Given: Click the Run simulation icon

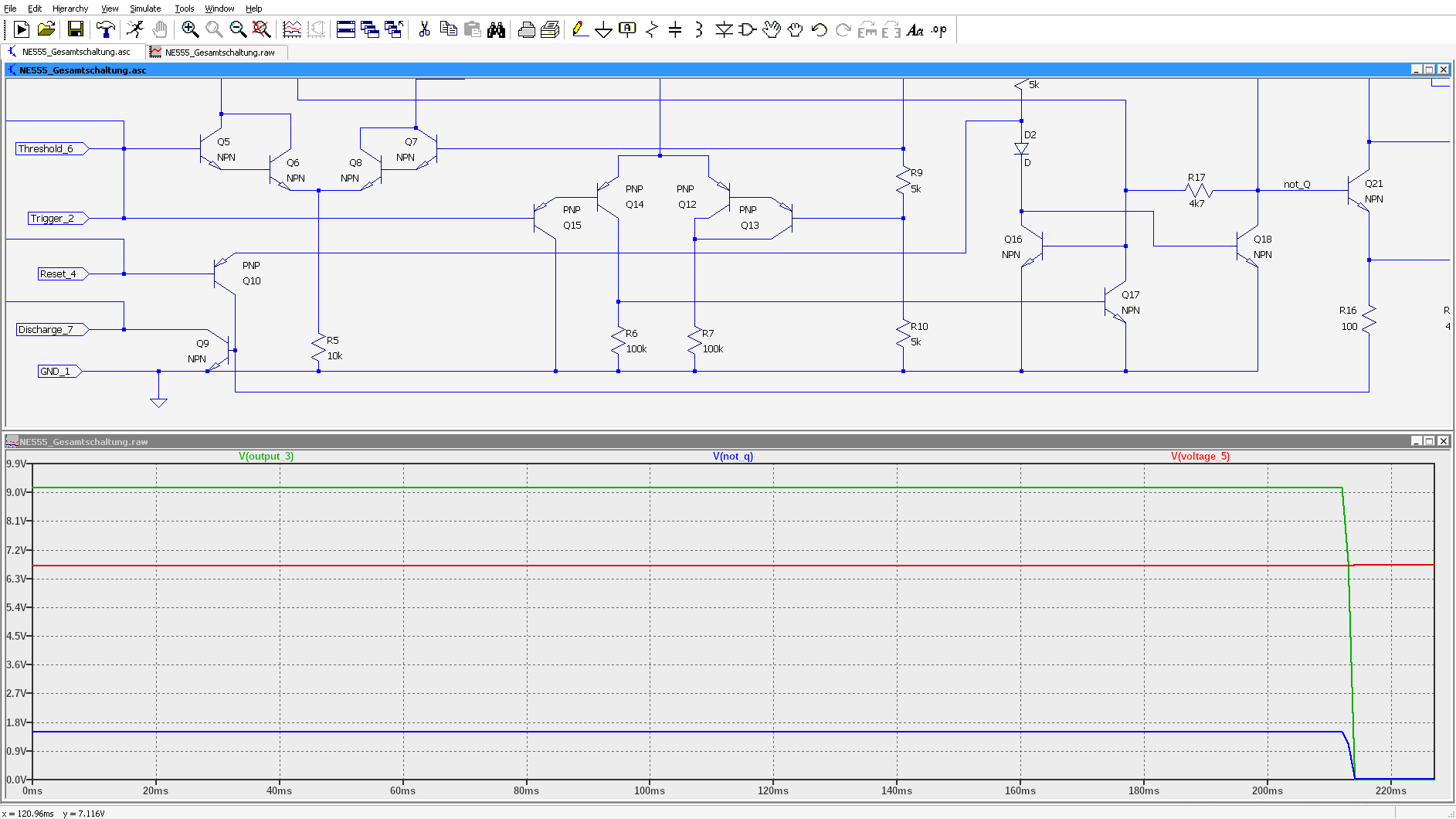Looking at the screenshot, I should [135, 29].
